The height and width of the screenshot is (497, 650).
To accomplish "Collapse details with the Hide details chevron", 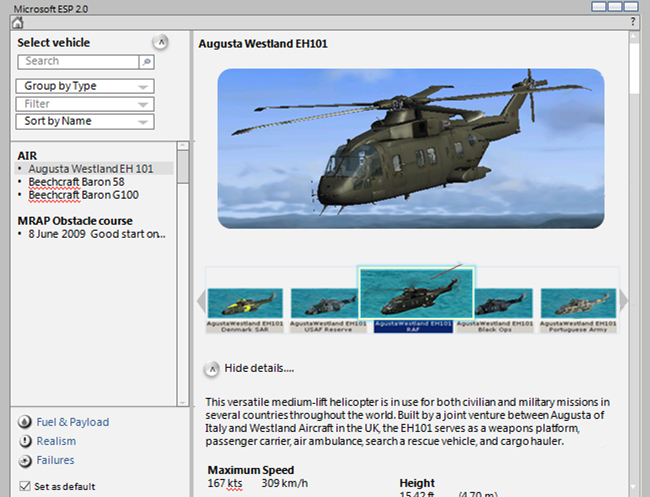I will 212,368.
